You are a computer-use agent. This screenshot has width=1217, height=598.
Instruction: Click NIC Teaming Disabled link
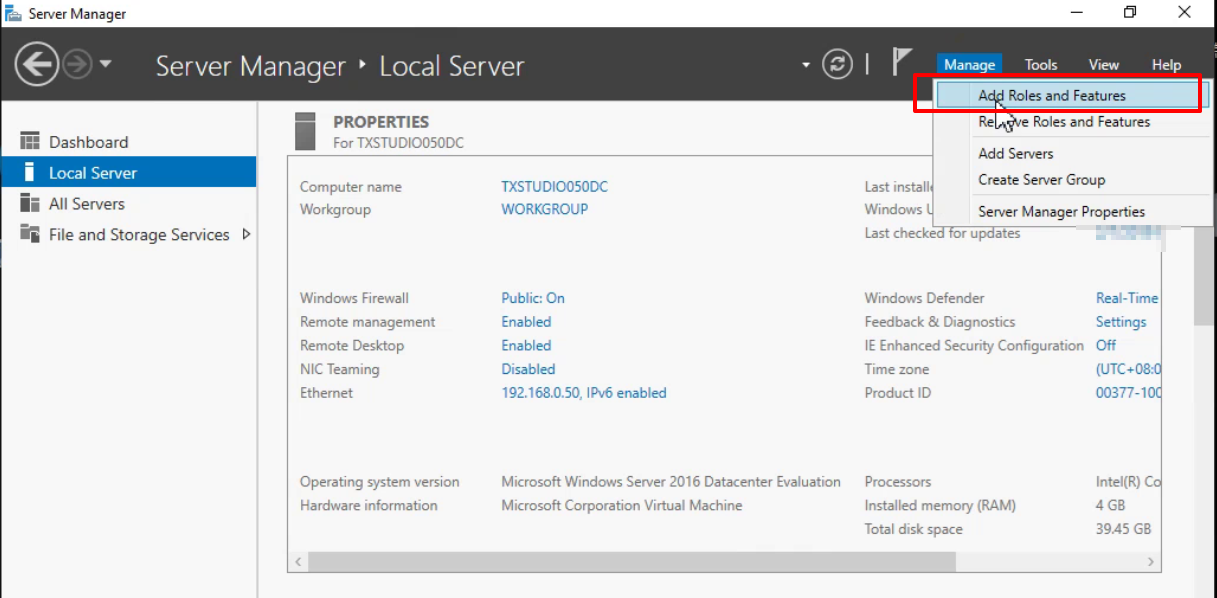tap(528, 369)
